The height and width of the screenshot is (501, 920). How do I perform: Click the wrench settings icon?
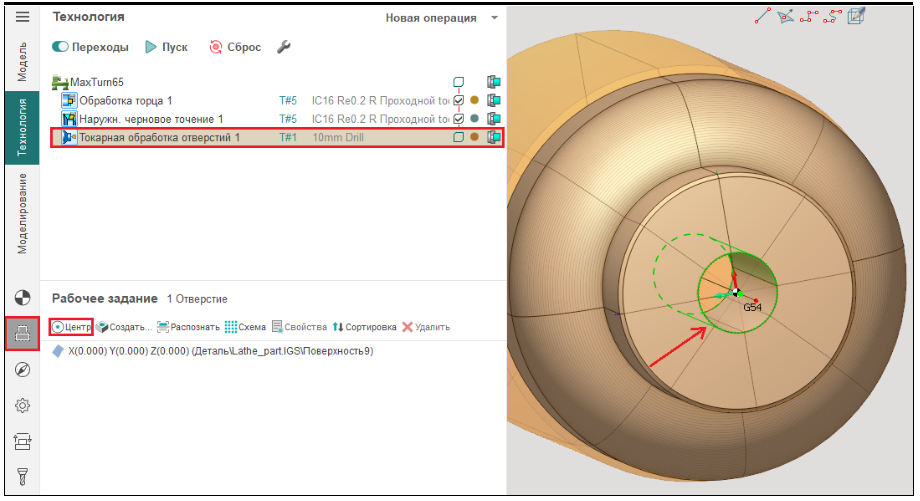(283, 47)
